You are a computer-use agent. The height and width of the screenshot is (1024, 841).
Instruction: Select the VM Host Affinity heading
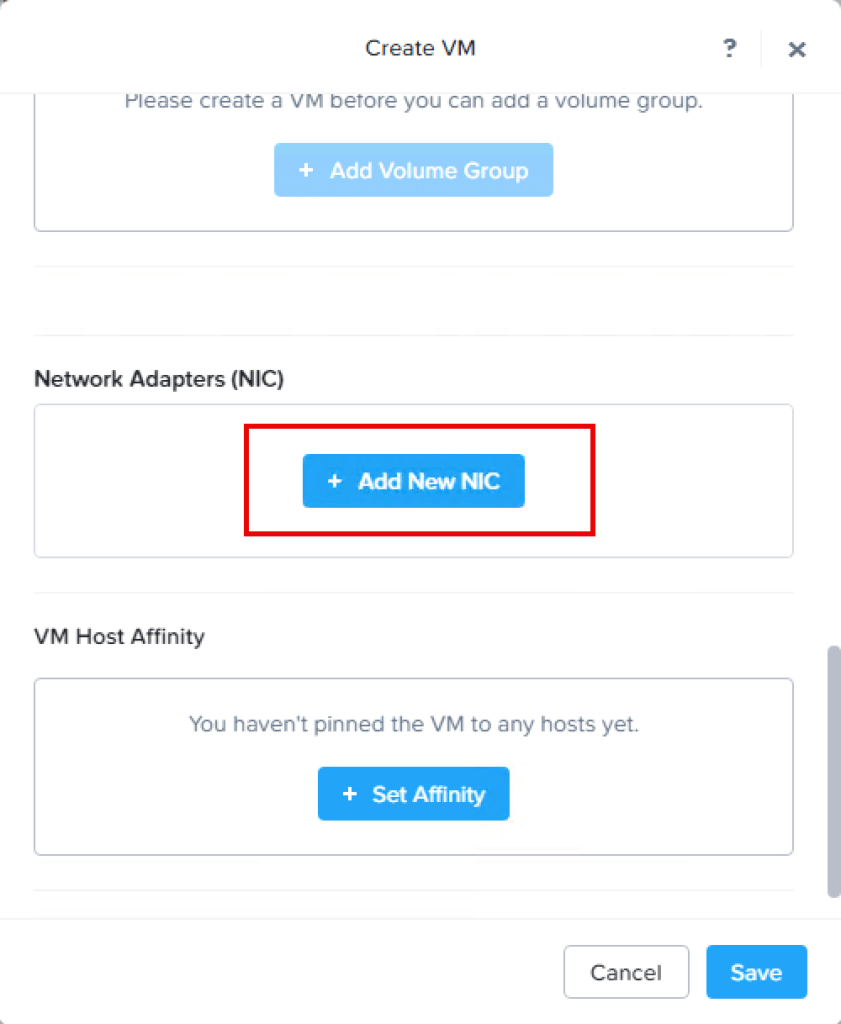(119, 636)
